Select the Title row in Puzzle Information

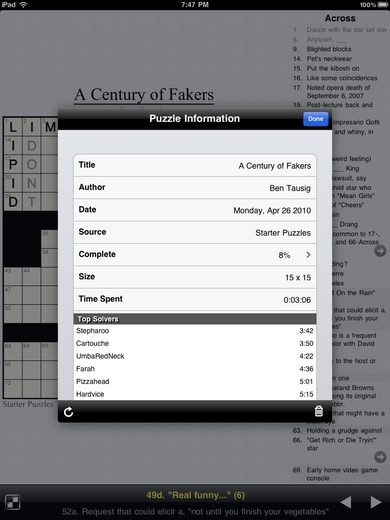click(x=195, y=165)
